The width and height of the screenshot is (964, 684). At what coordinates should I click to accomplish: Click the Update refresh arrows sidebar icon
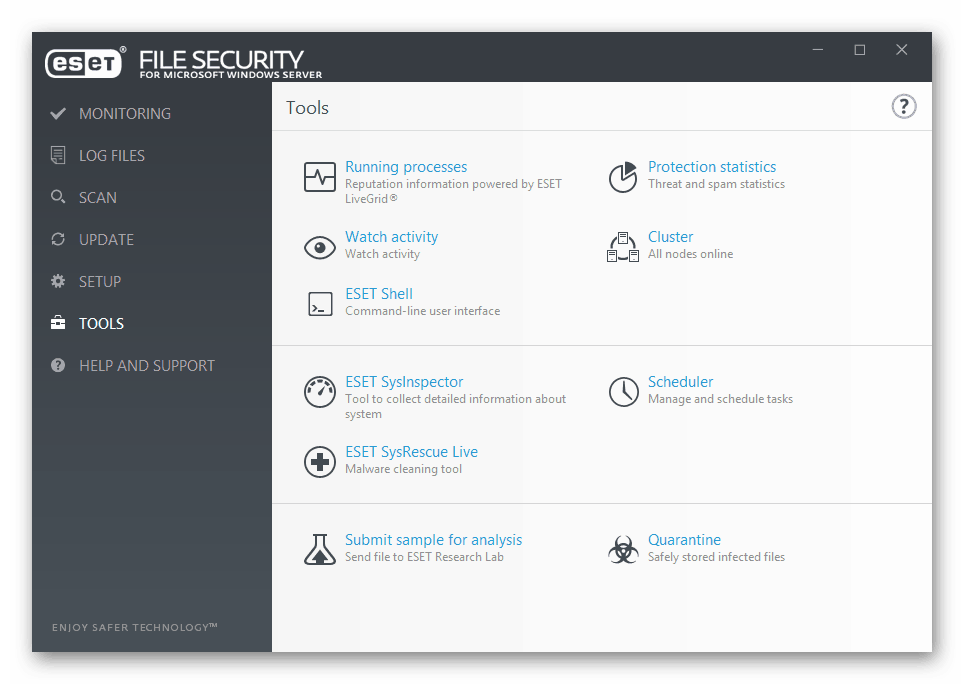click(x=58, y=239)
